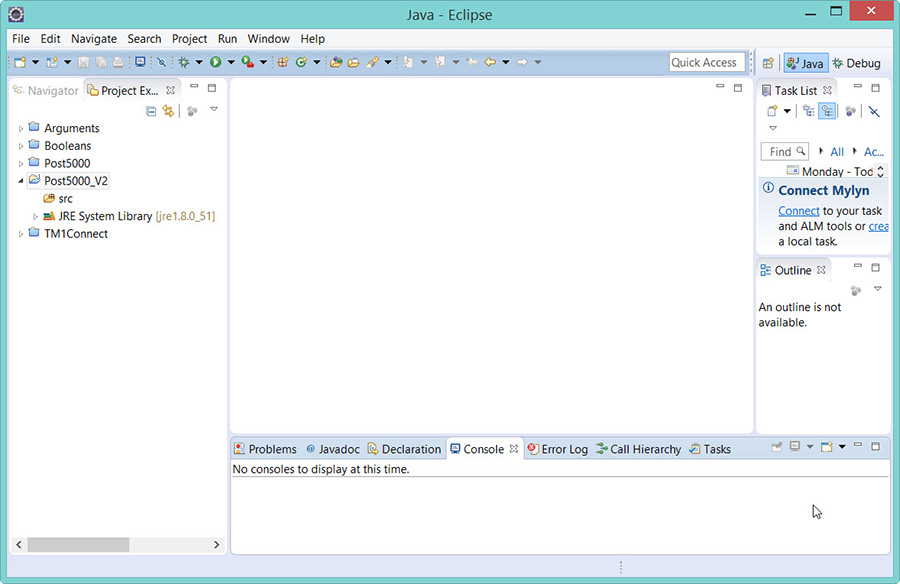Click the Back navigation yellow arrow

(x=490, y=62)
